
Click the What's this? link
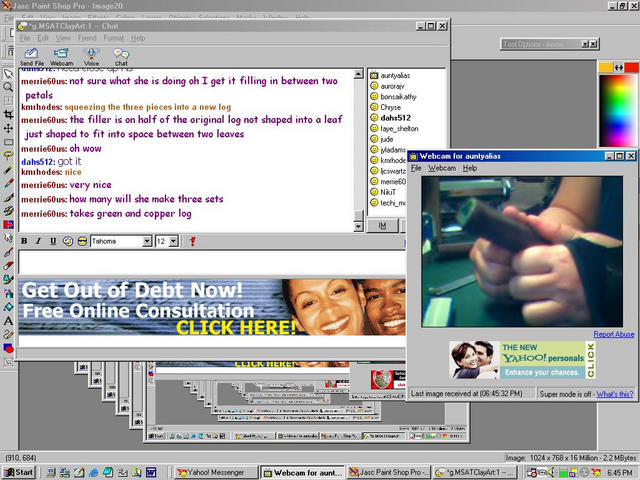coord(615,394)
